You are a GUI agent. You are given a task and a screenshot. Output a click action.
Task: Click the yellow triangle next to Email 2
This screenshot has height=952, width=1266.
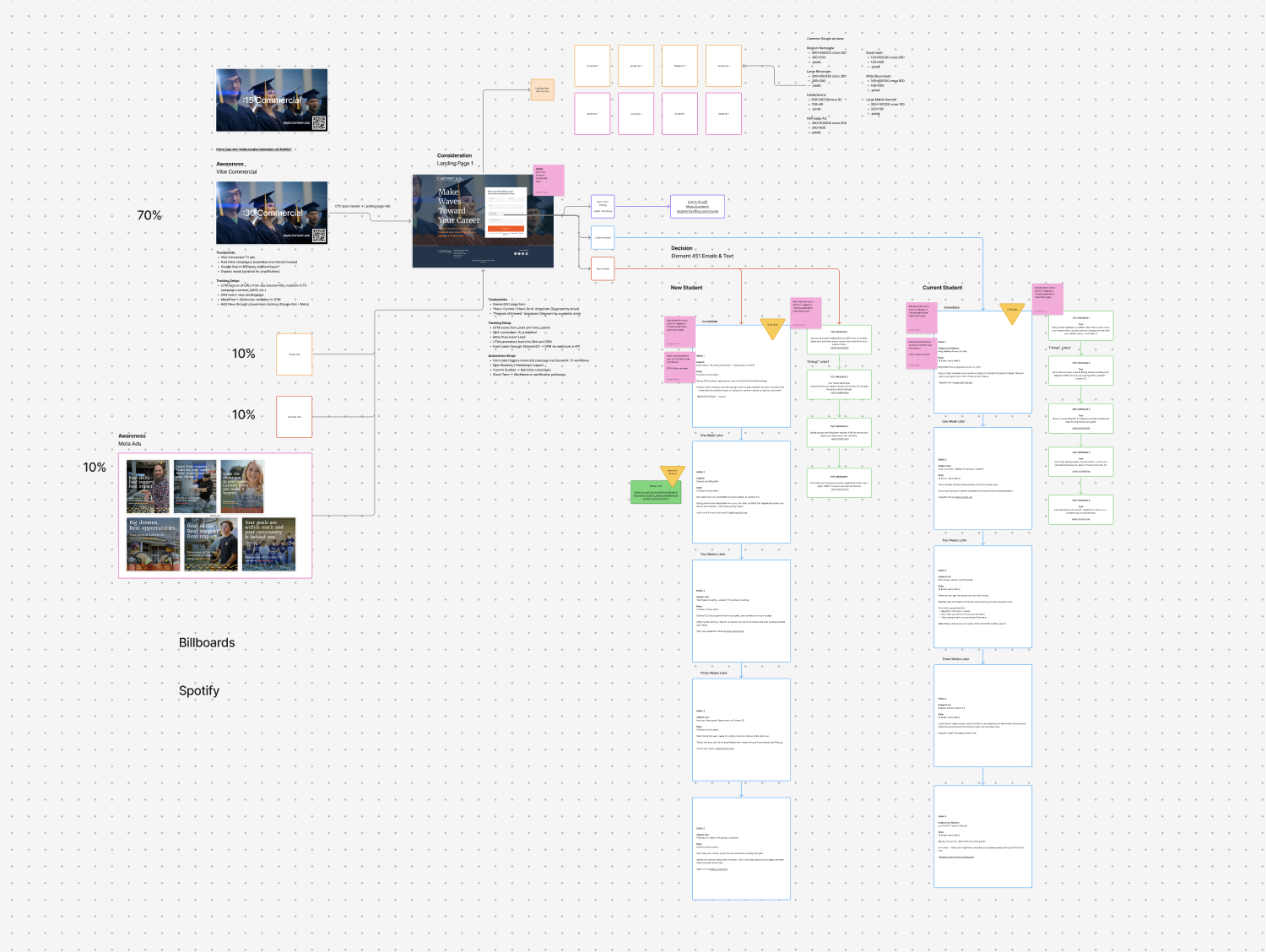[x=671, y=473]
